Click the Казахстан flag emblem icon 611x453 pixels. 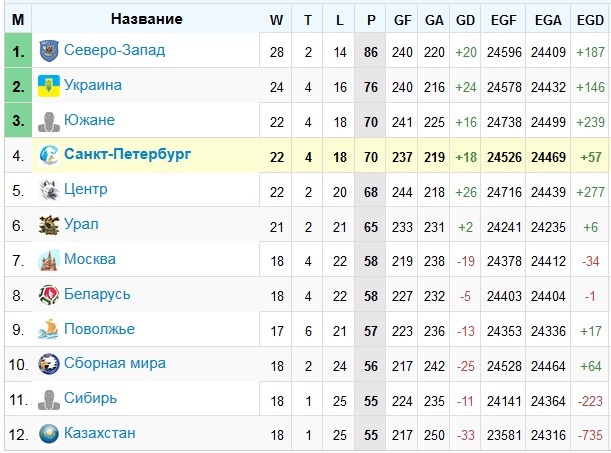click(x=49, y=434)
